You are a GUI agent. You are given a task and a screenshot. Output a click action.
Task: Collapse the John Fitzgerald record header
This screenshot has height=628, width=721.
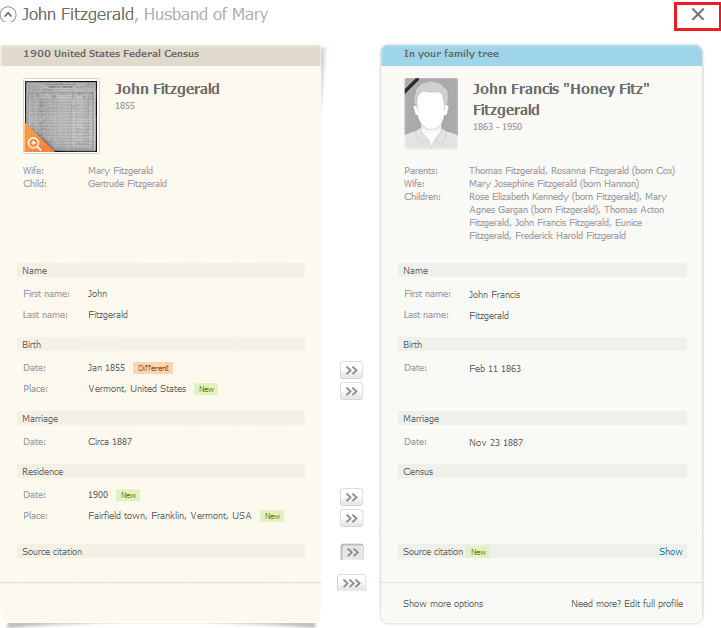[x=9, y=16]
